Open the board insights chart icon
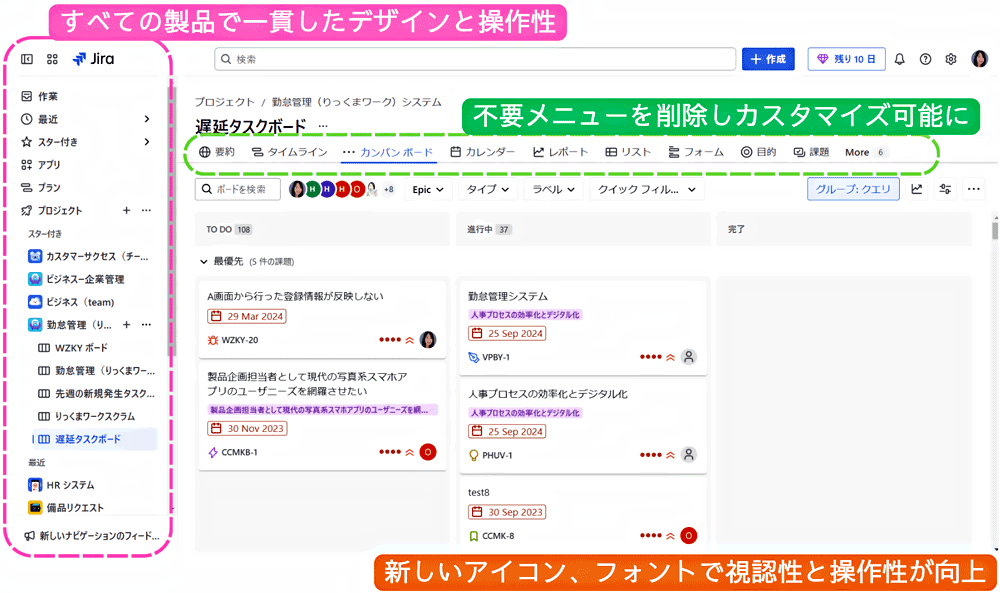 tap(916, 189)
